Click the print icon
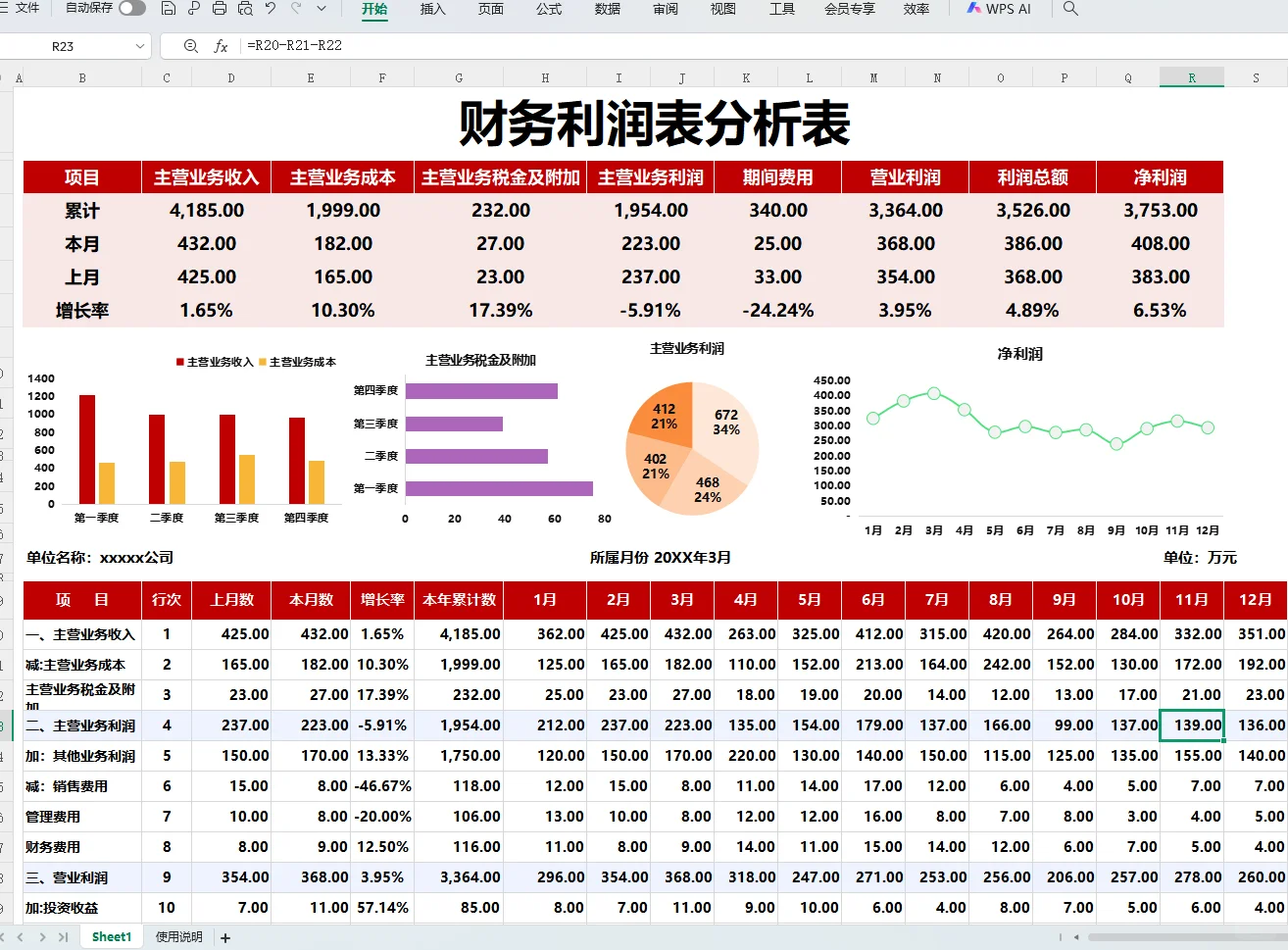 (x=220, y=8)
